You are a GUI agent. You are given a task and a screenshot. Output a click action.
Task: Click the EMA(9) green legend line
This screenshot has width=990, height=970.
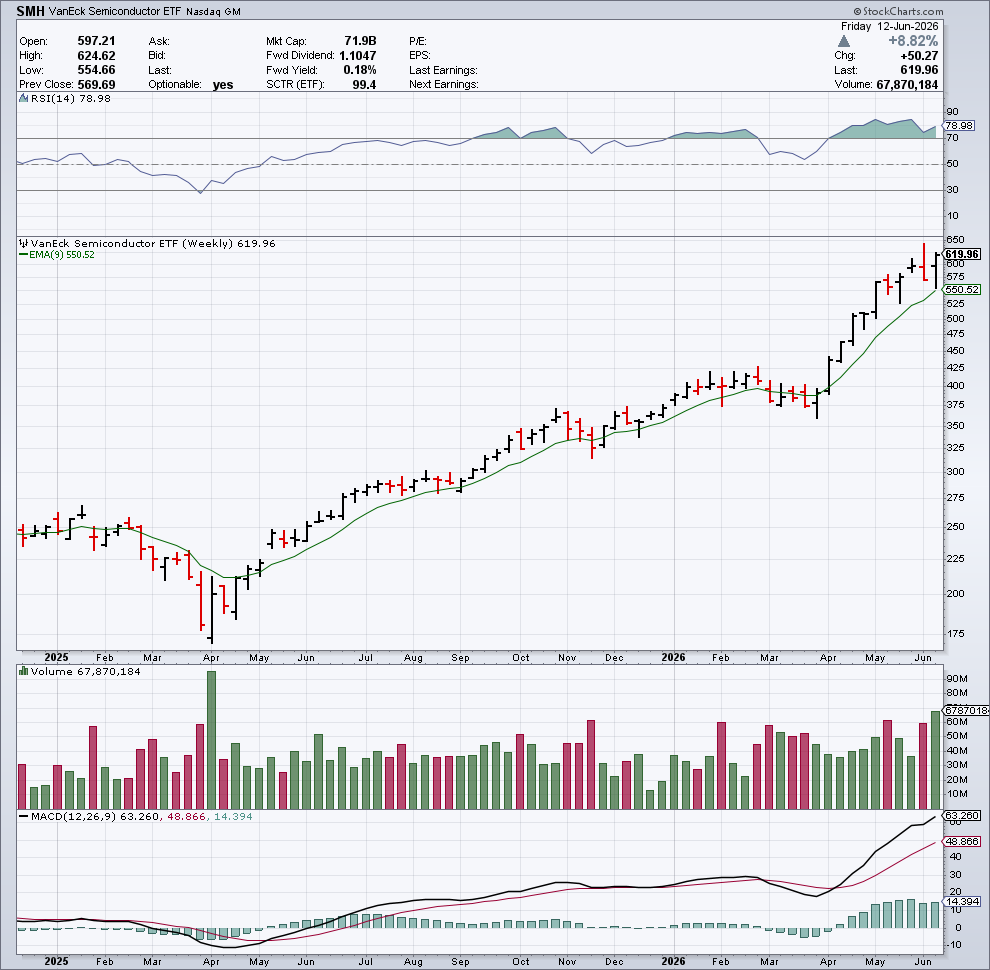tap(23, 255)
